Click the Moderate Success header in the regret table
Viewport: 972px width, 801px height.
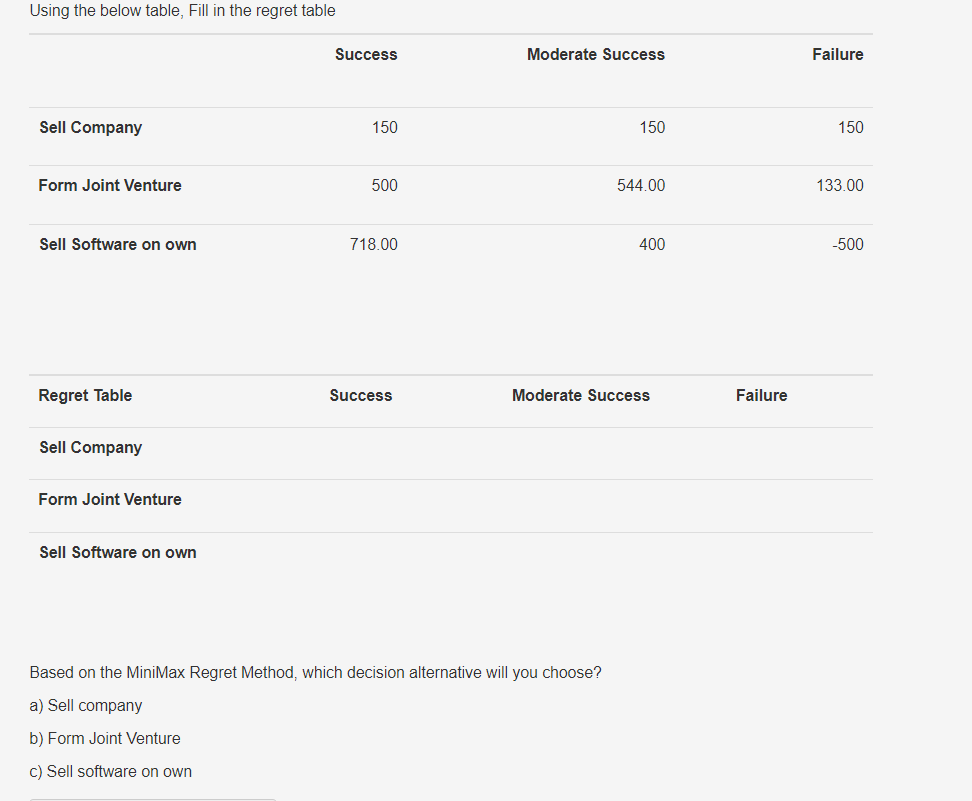[580, 396]
